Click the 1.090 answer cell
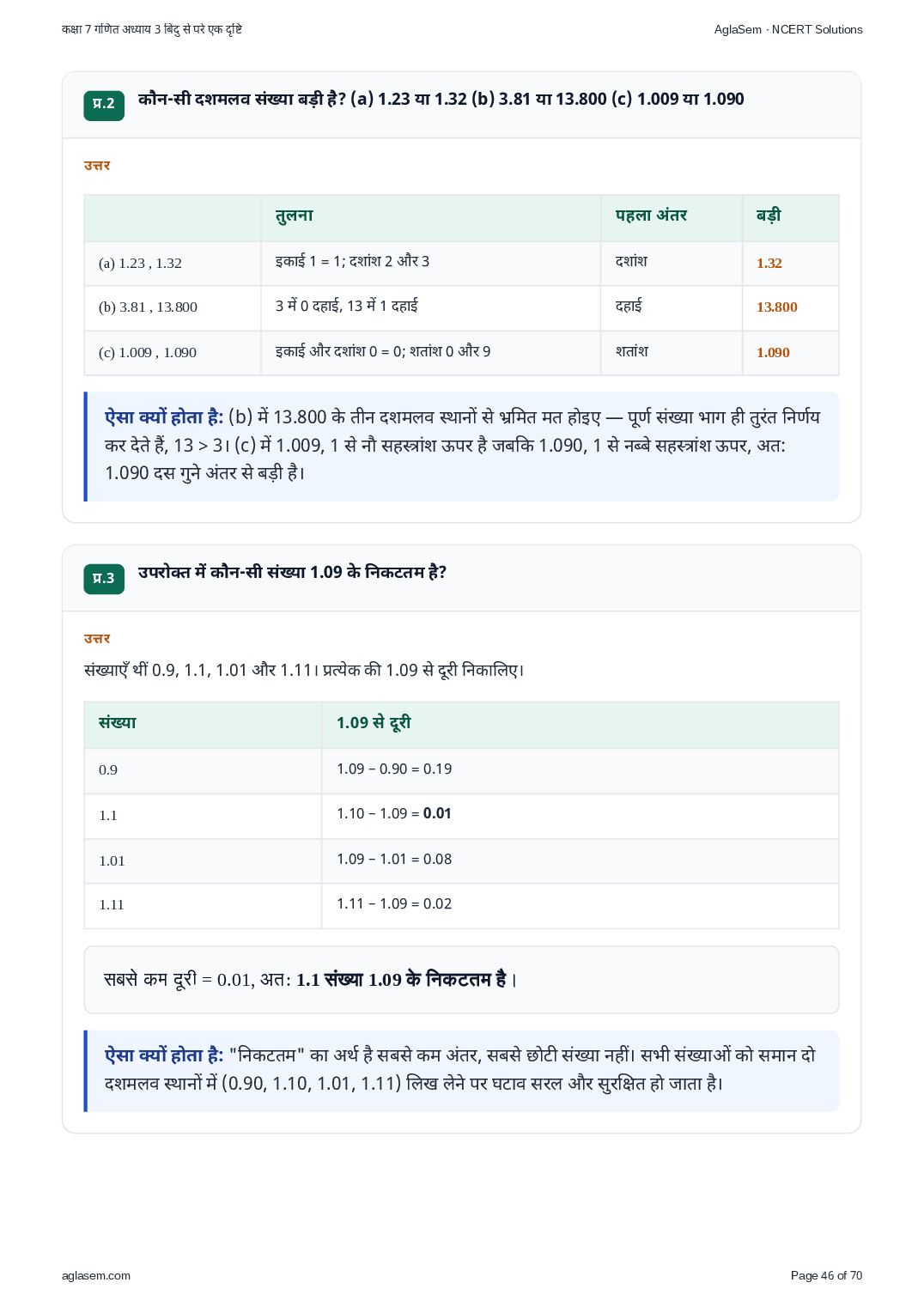924x1307 pixels. 790,353
